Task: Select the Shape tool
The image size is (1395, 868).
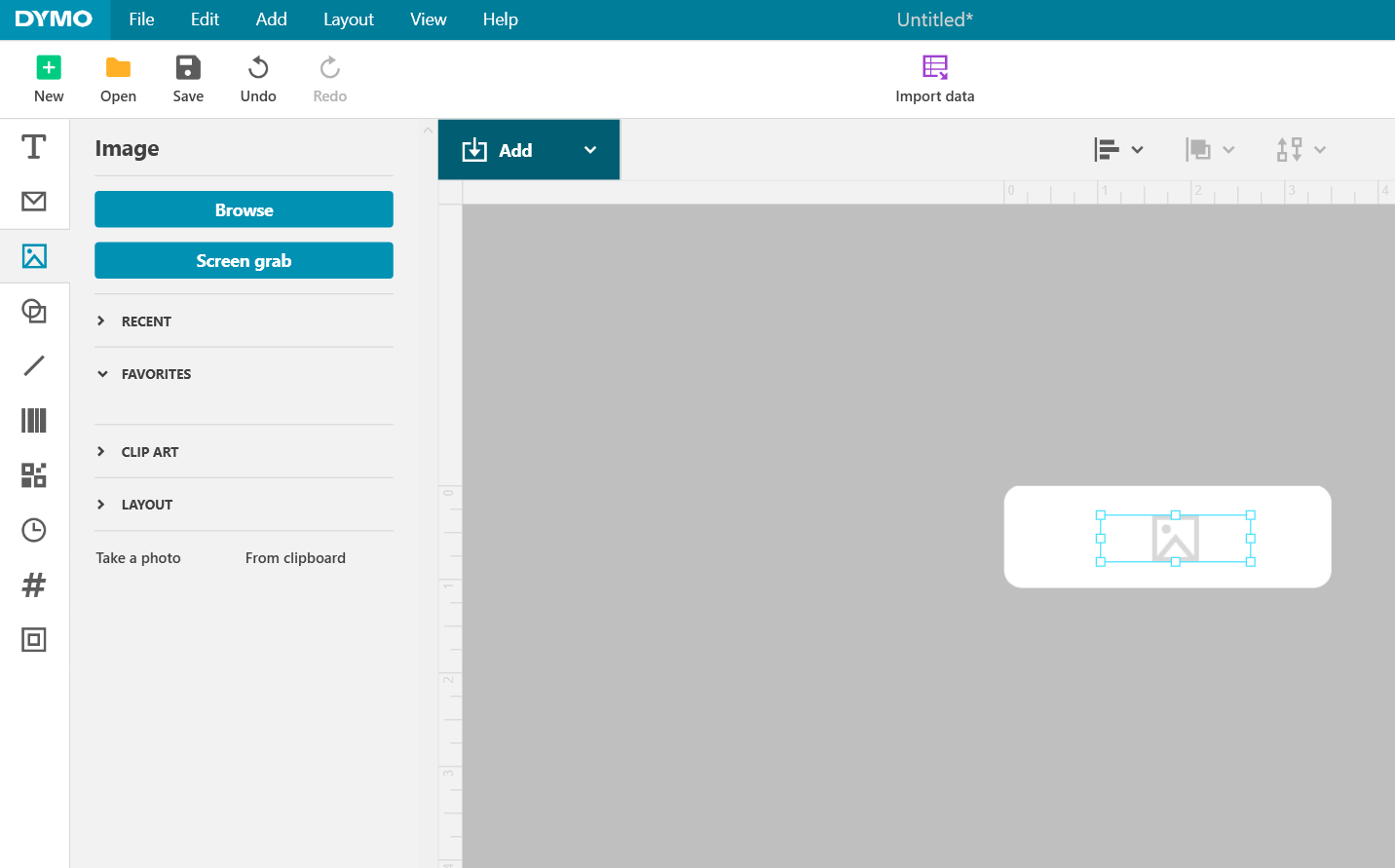Action: 34,311
